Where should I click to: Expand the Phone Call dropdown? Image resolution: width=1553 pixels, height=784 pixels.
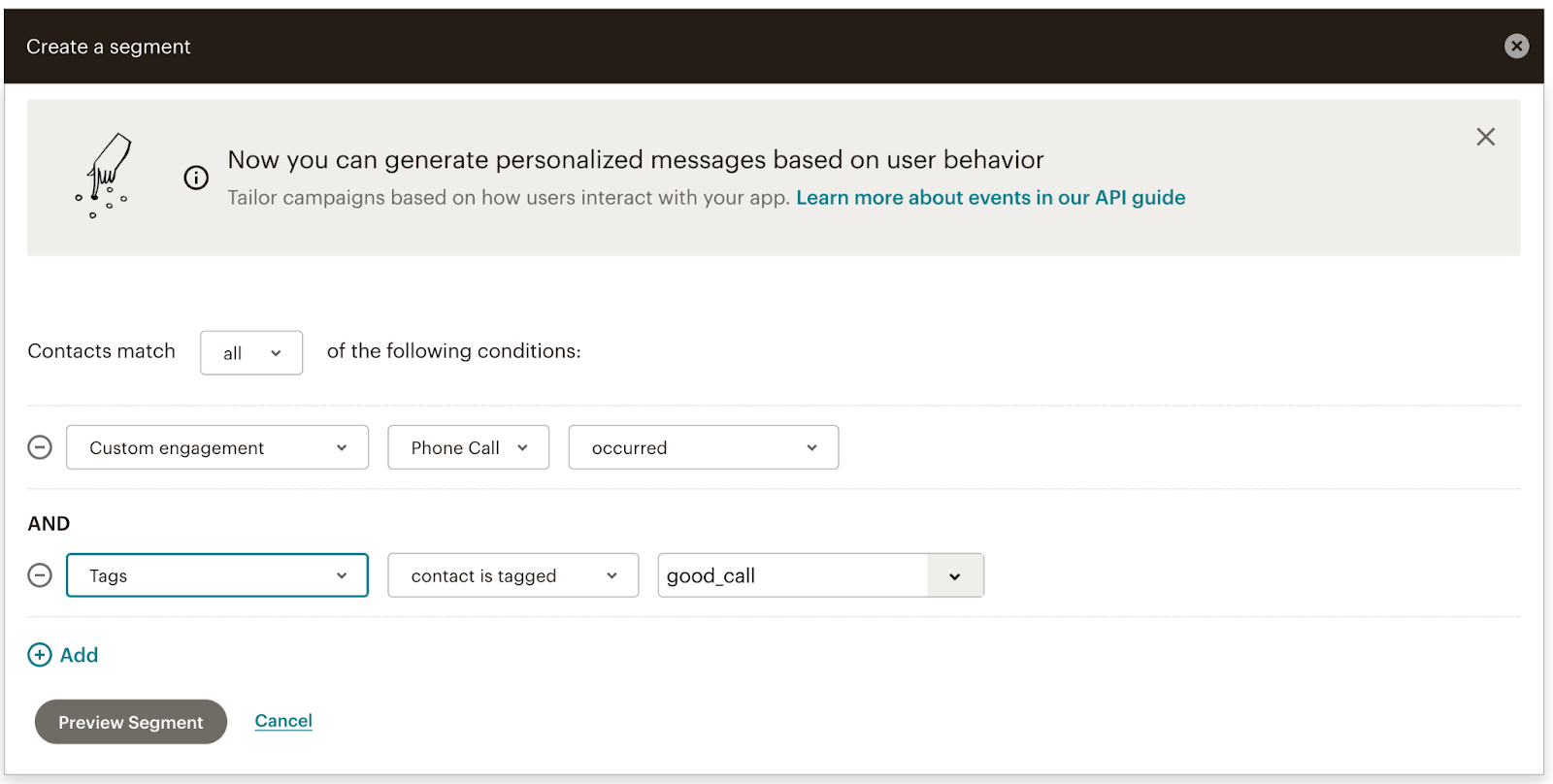click(x=468, y=447)
